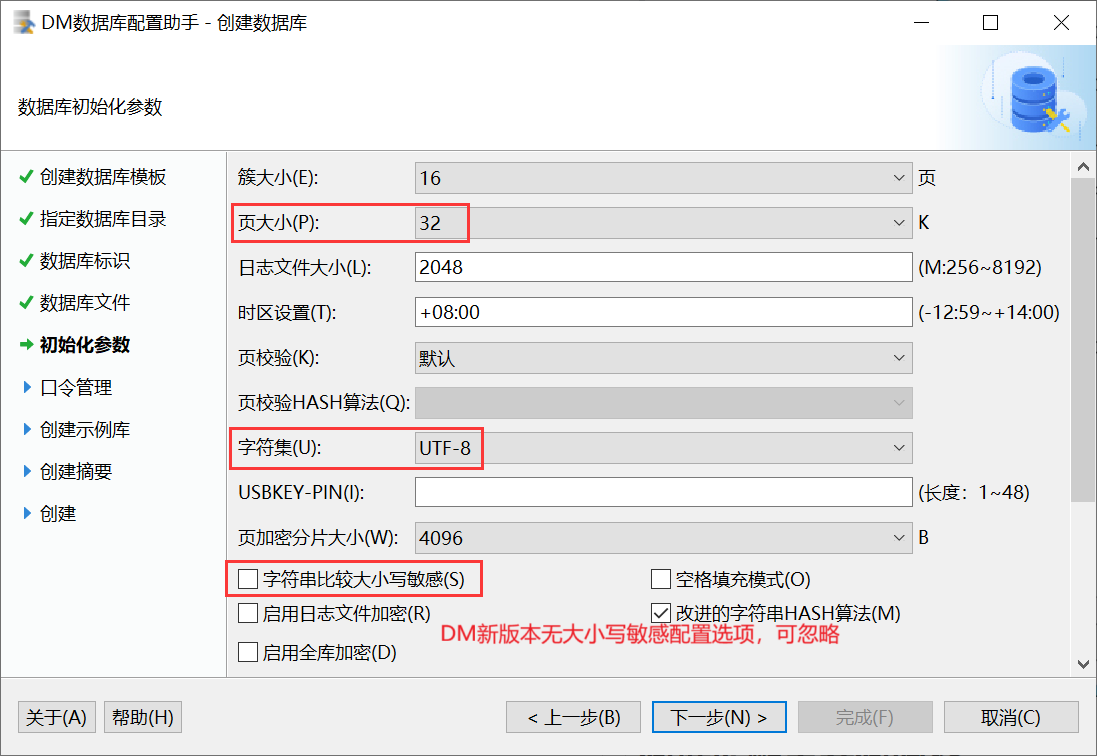Click the DM database assistant title bar icon

coord(24,22)
